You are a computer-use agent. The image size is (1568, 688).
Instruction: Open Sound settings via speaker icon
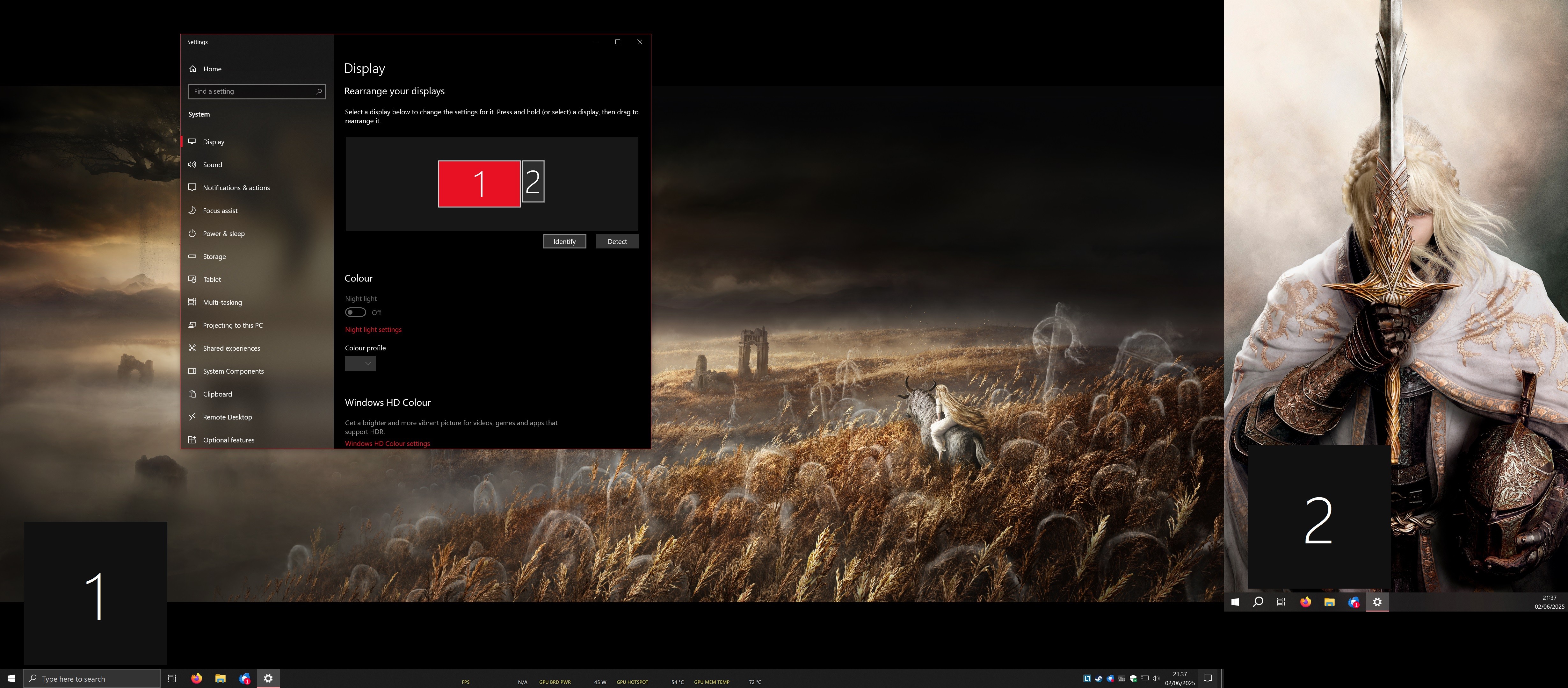[192, 165]
